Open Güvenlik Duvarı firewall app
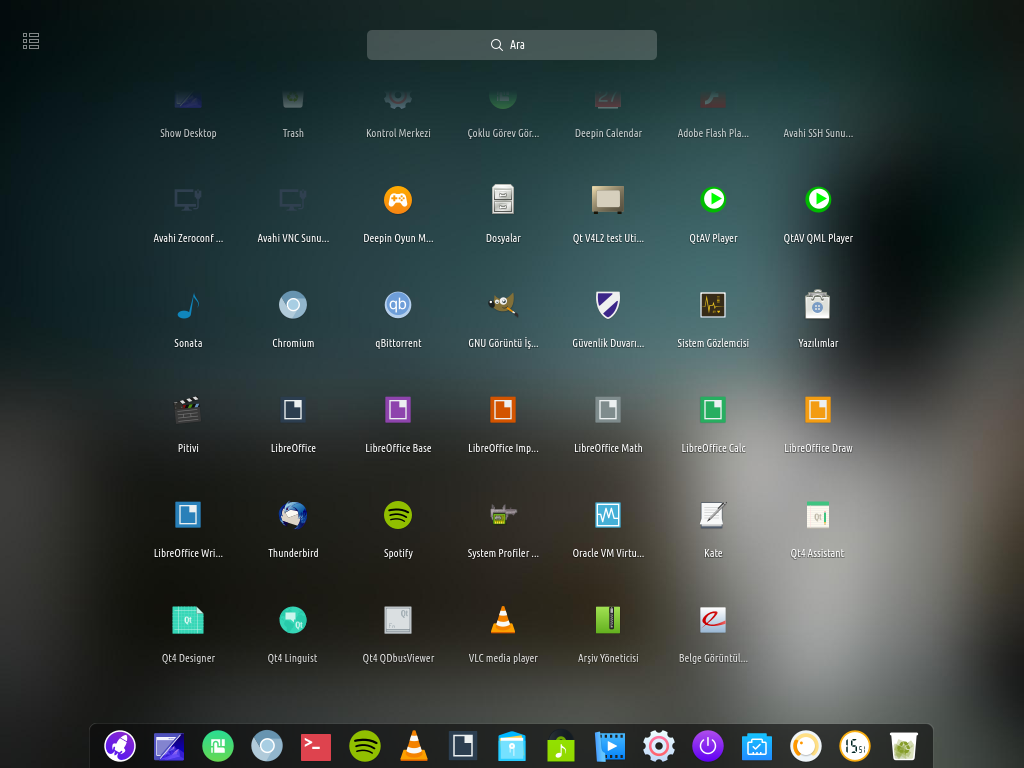 point(608,305)
